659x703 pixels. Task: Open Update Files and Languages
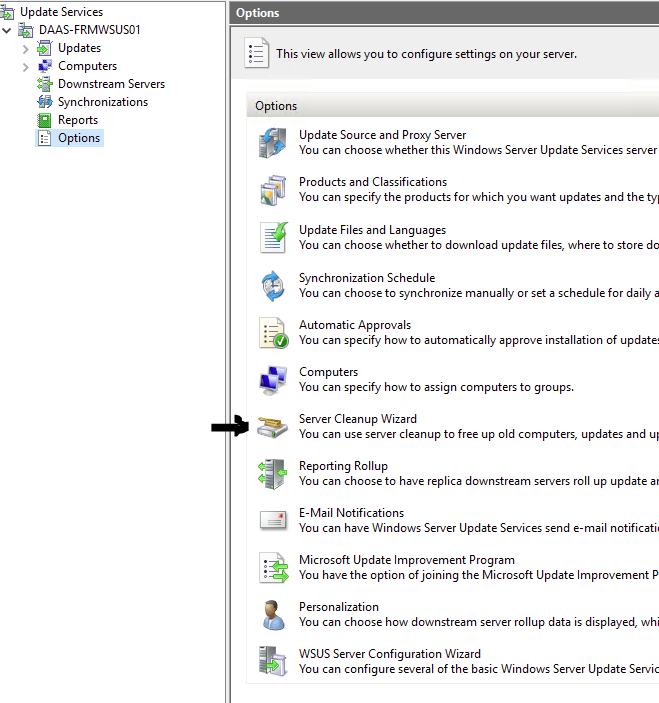(x=373, y=230)
